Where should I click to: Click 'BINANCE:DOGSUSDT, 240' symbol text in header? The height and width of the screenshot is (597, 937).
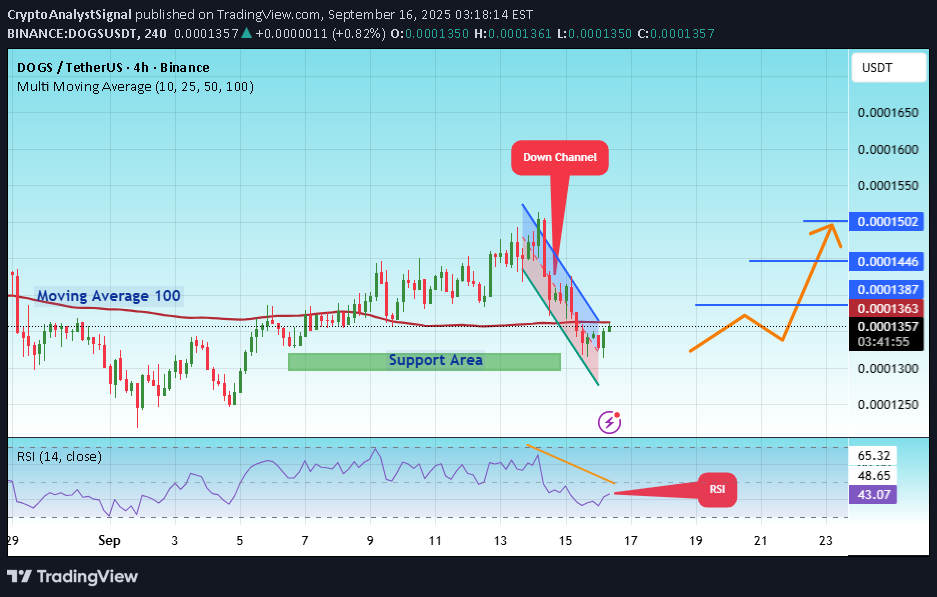click(87, 33)
